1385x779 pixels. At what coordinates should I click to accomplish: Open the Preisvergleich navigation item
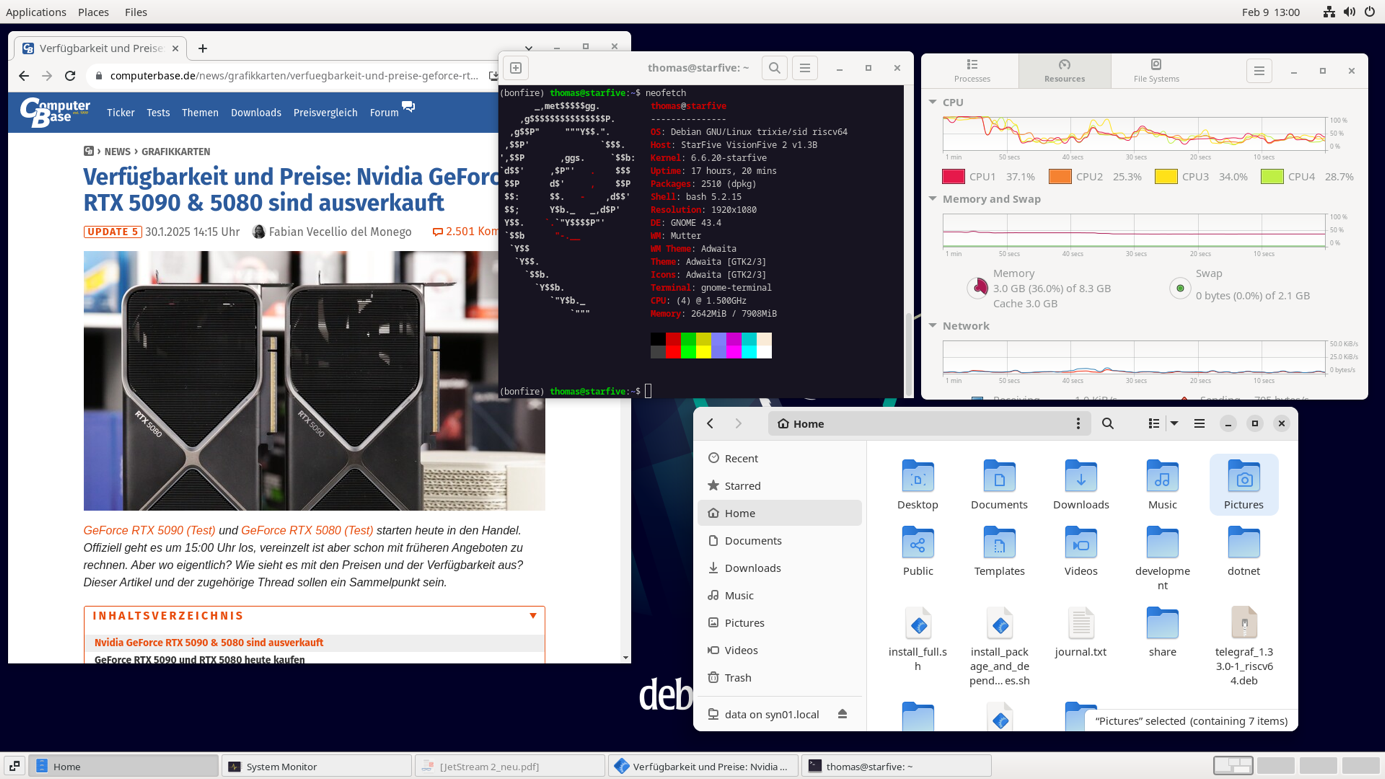(325, 113)
